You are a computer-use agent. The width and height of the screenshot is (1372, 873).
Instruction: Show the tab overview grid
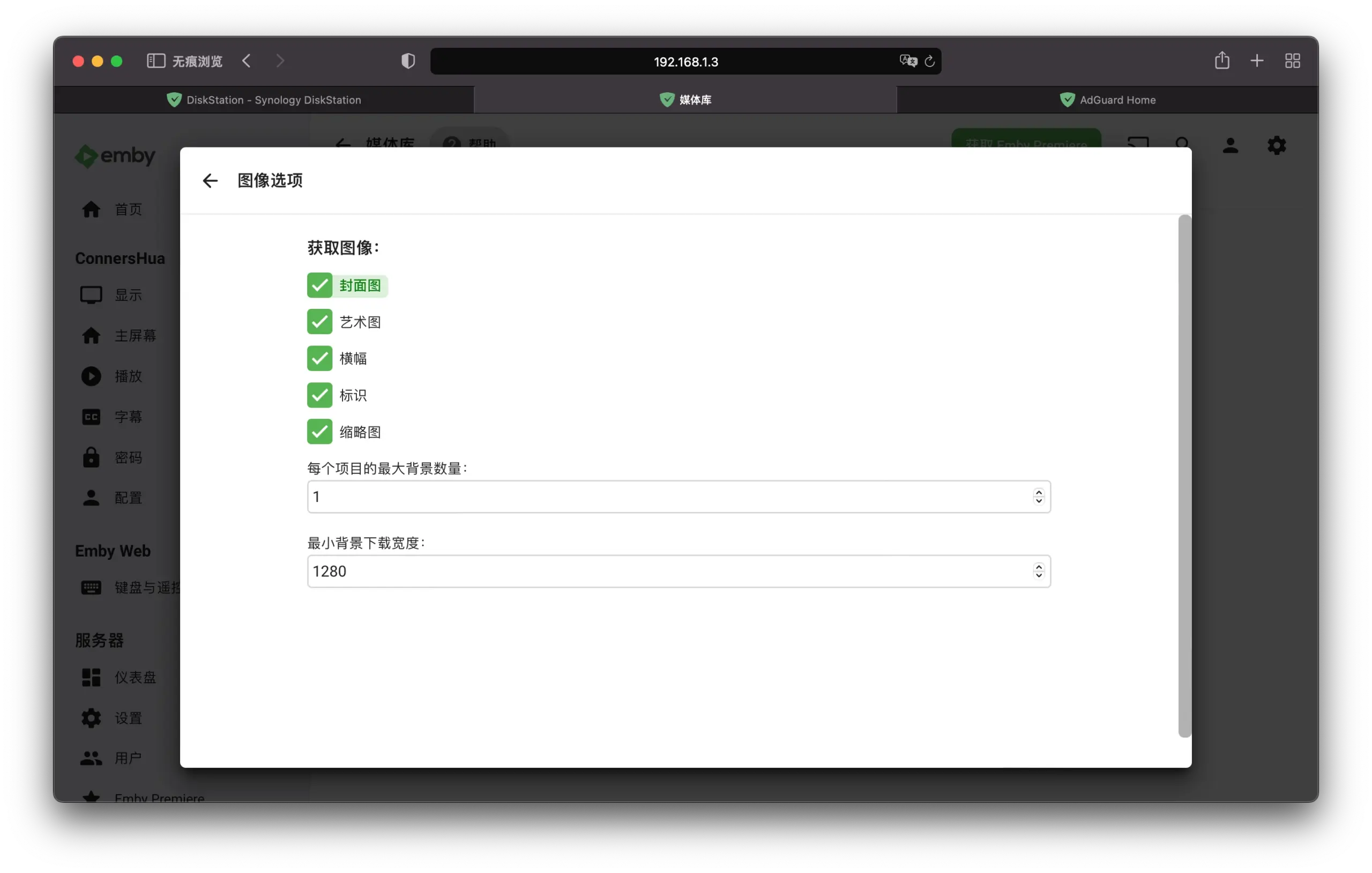coord(1293,61)
